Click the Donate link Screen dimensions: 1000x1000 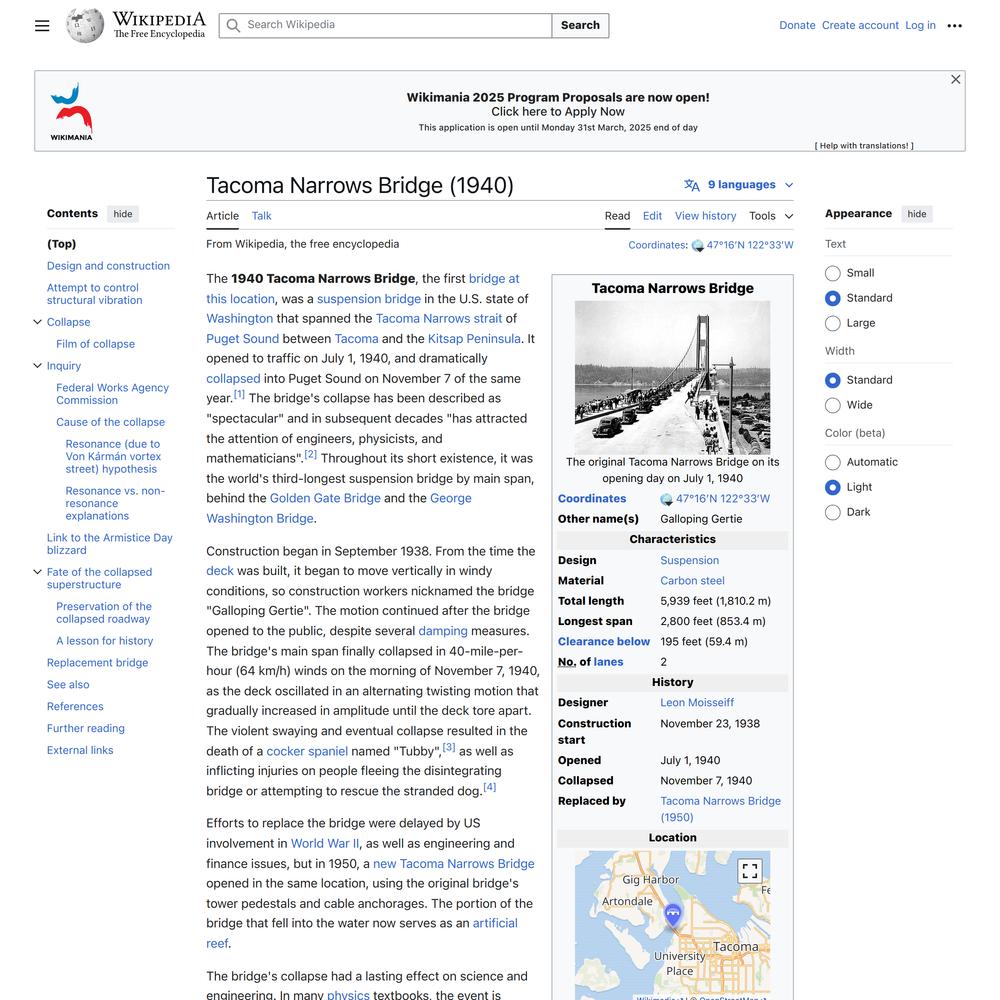(x=797, y=26)
